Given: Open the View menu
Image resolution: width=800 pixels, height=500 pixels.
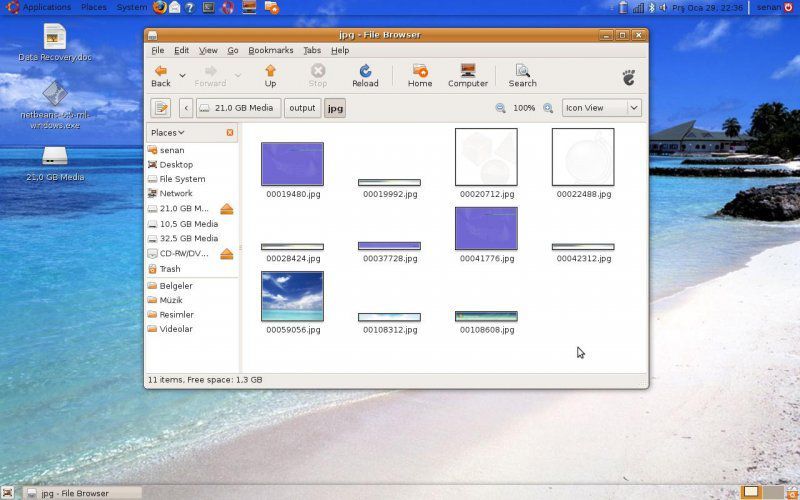Looking at the screenshot, I should pos(208,50).
